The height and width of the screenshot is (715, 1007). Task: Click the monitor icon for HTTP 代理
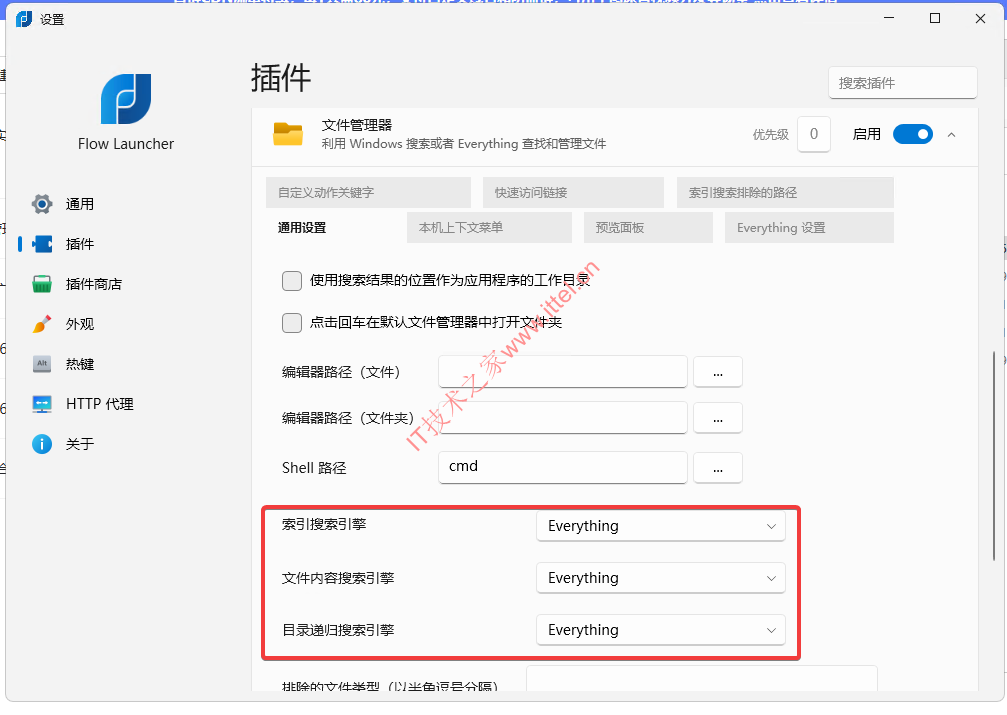pos(42,404)
